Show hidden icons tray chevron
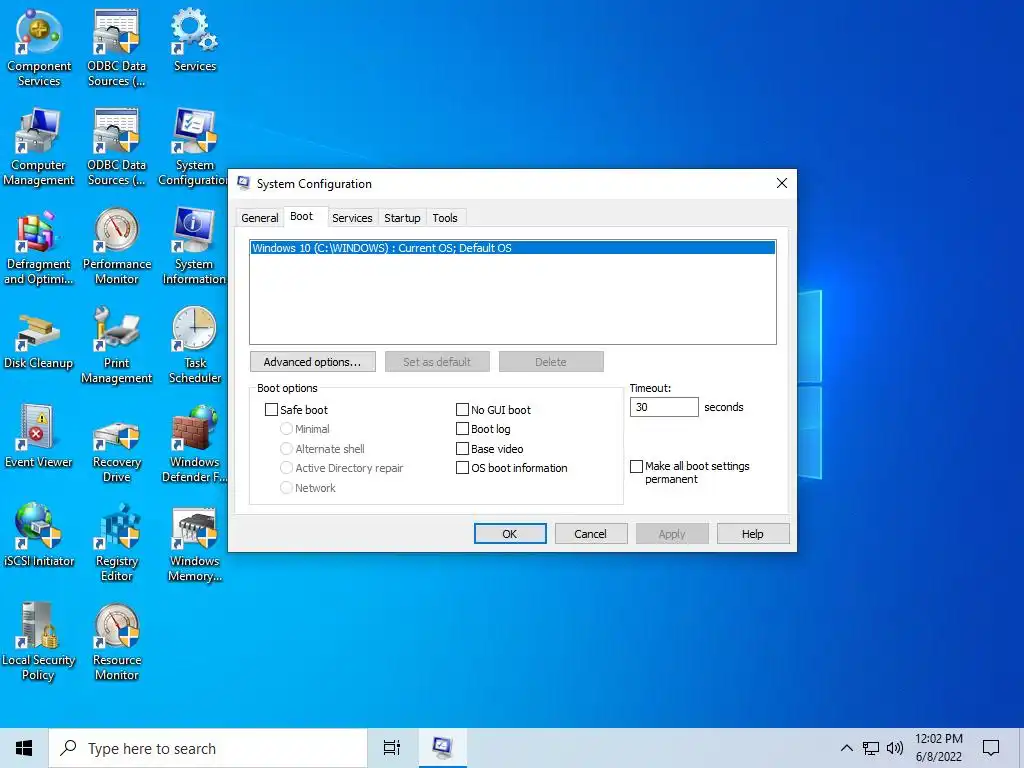 [x=846, y=748]
